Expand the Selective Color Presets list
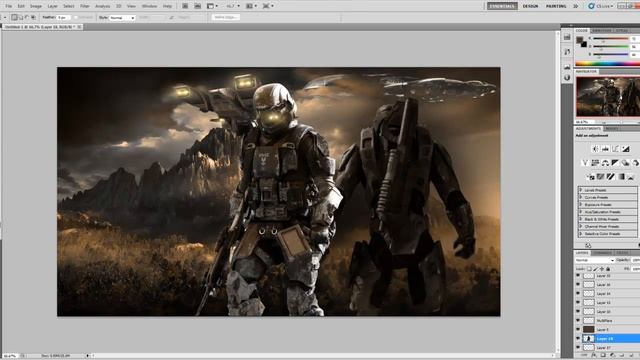Viewport: 640px width, 360px height. pyautogui.click(x=581, y=234)
